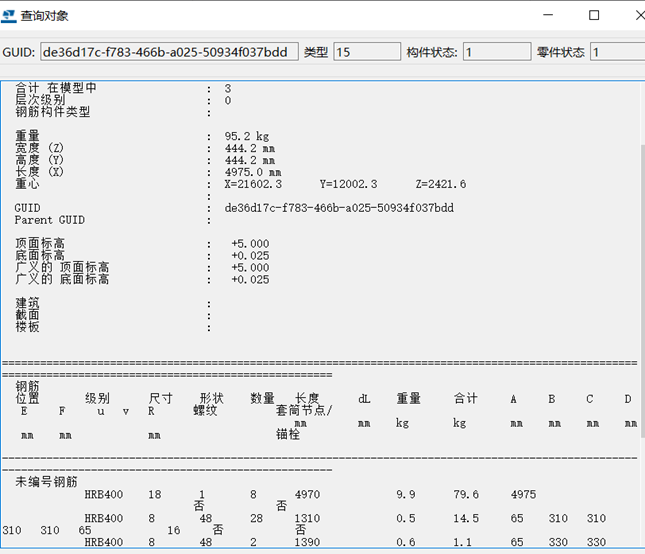The height and width of the screenshot is (554, 645).
Task: Click the X=21602.3 center of gravity value
Action: [253, 184]
